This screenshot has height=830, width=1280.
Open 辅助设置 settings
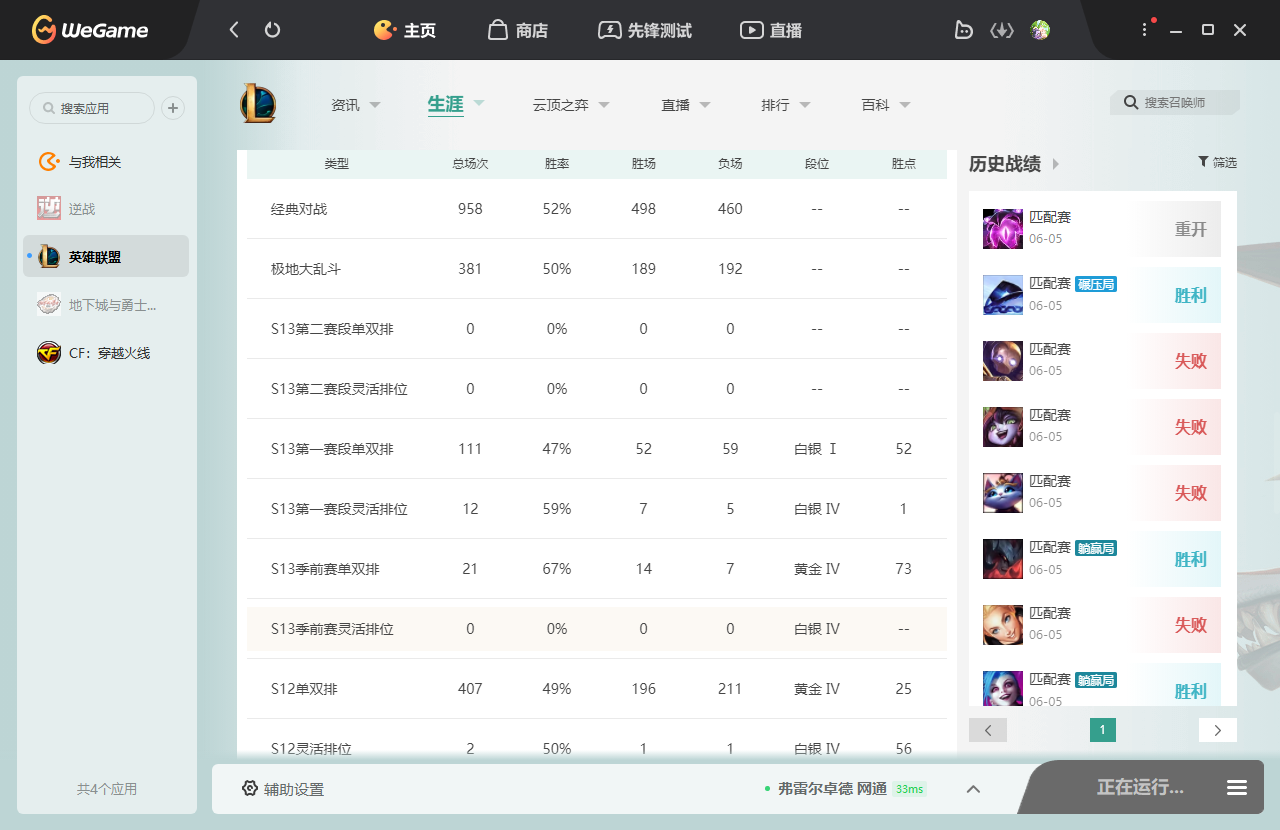click(283, 789)
